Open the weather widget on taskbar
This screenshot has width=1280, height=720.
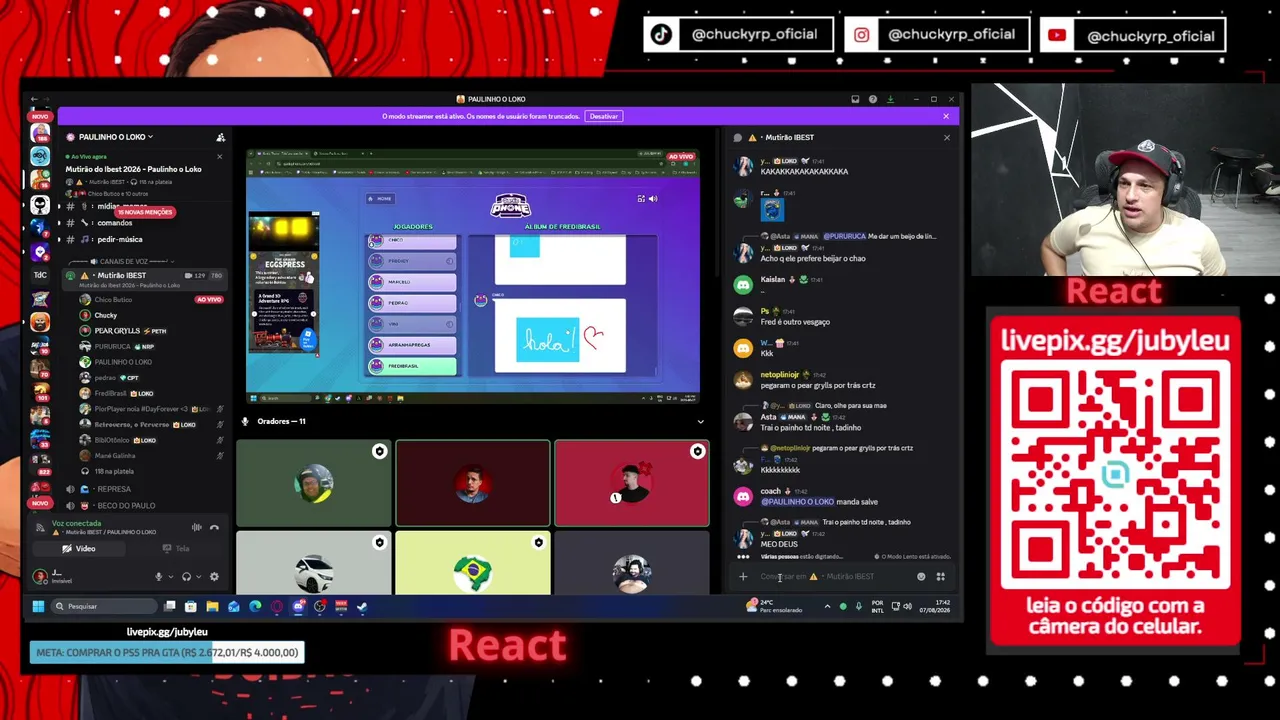(775, 606)
